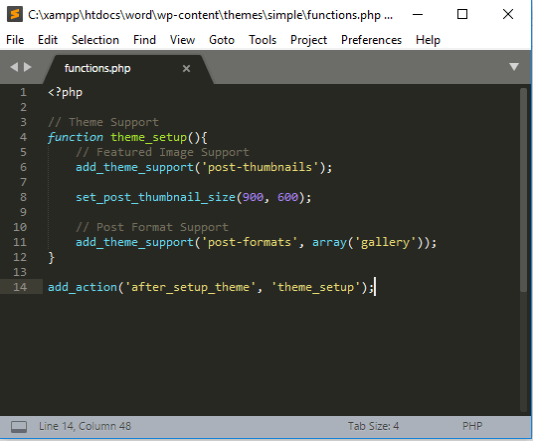Click the Sublime Text app icon in title bar
The height and width of the screenshot is (441, 536).
[15, 14]
